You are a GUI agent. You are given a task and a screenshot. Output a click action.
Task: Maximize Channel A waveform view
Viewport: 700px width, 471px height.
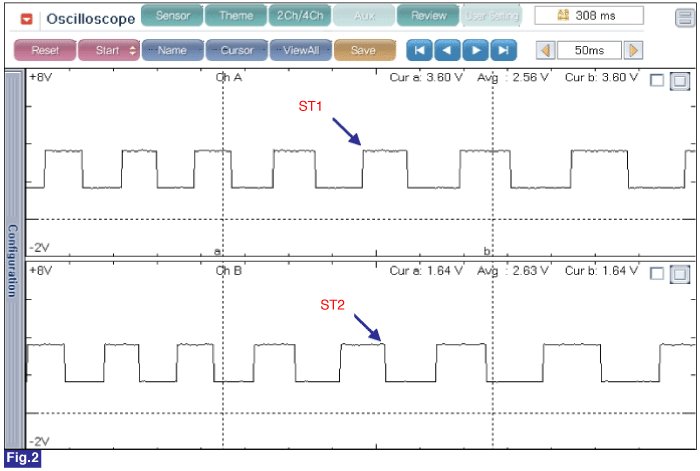click(x=679, y=82)
